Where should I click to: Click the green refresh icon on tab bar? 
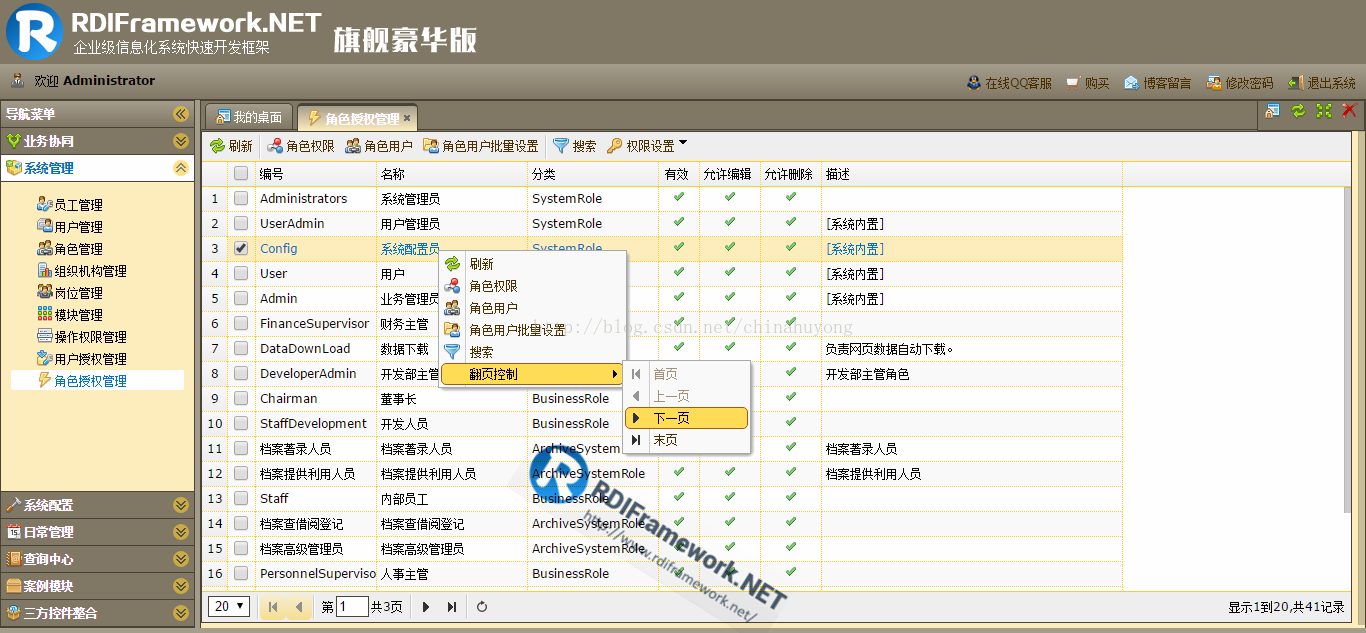1298,111
